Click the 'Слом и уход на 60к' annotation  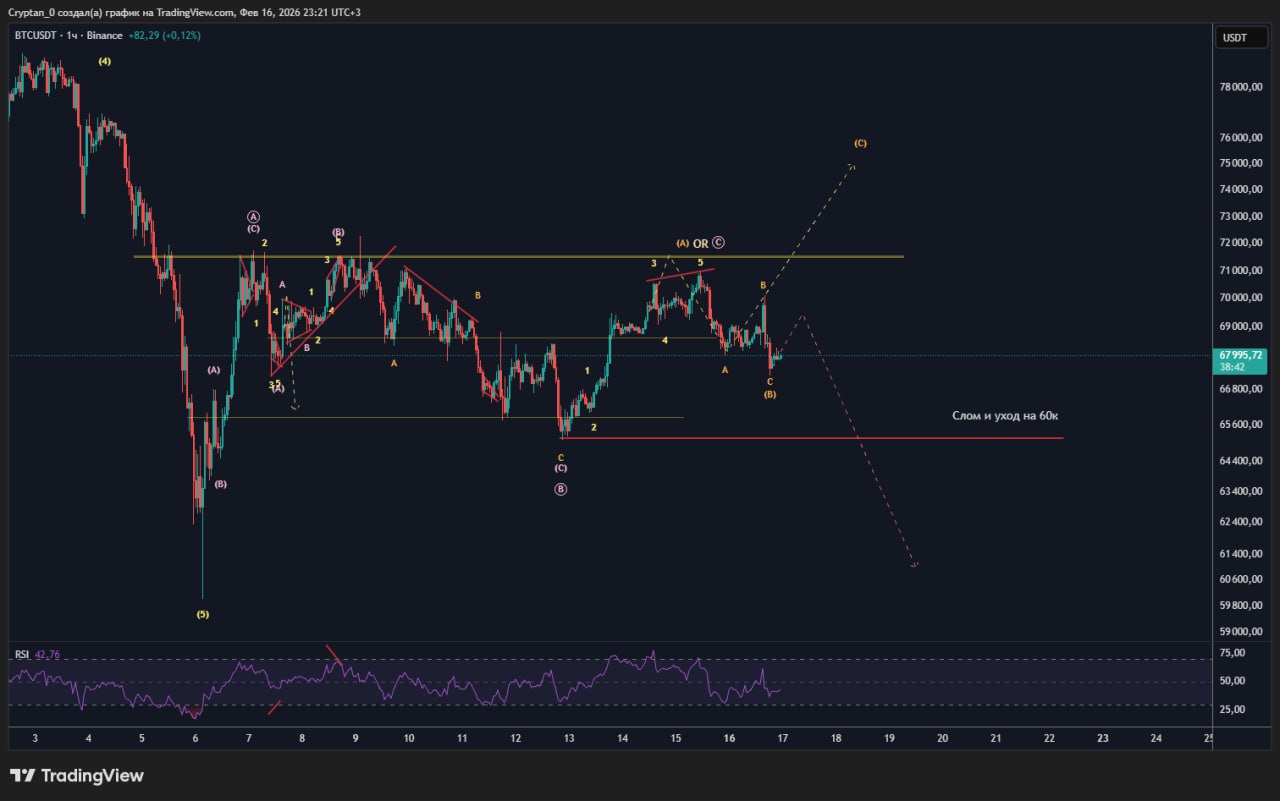[1004, 415]
